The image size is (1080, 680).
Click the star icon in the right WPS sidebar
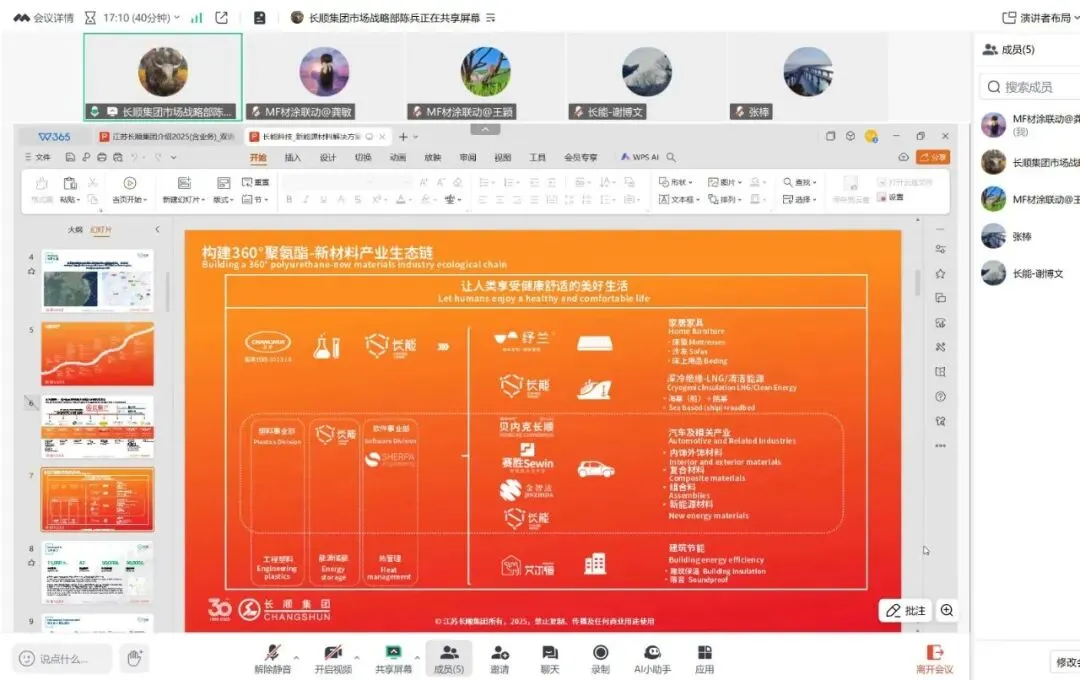[940, 274]
